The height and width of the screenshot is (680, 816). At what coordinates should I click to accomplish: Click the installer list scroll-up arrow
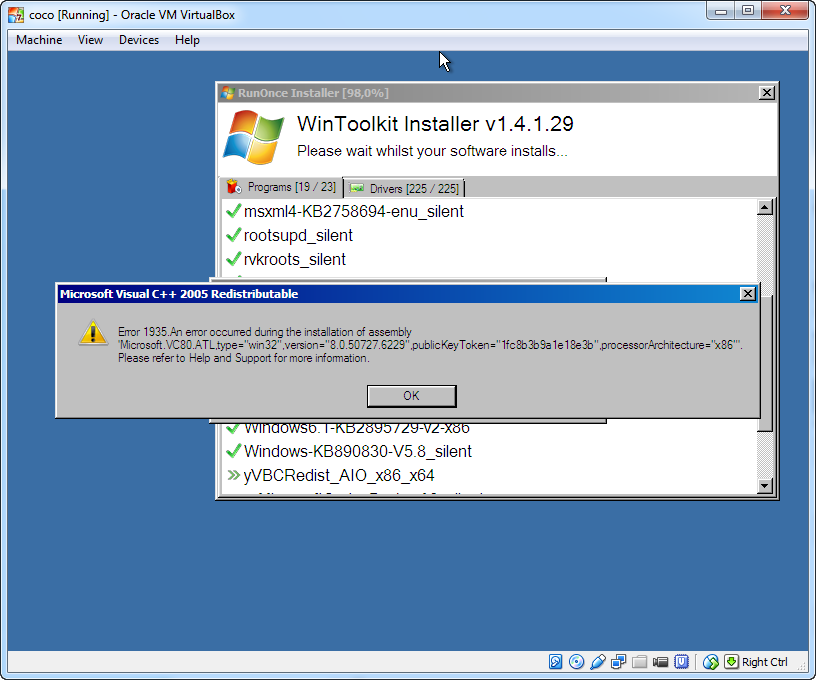[764, 208]
